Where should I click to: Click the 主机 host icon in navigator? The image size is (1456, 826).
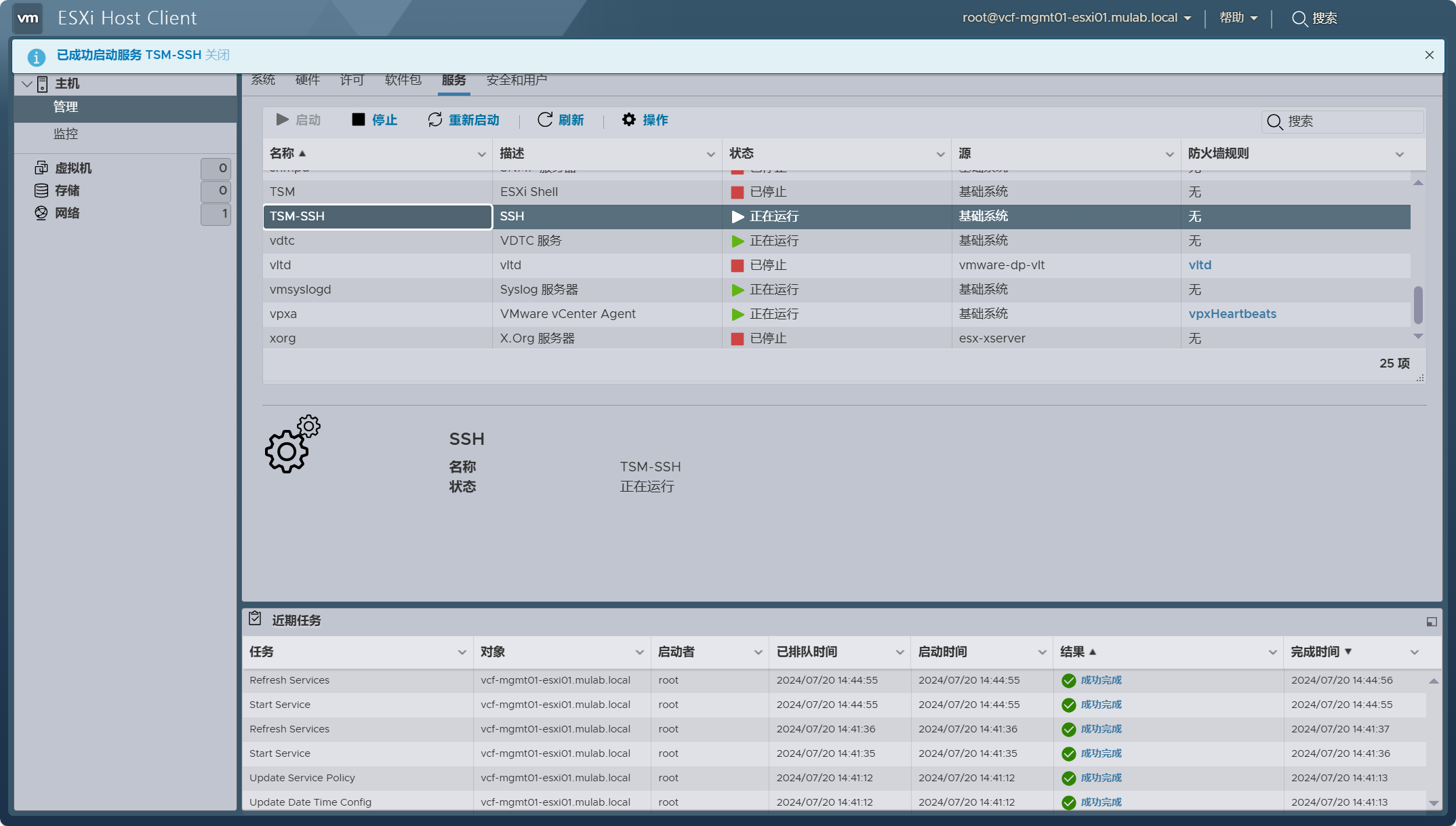pos(42,84)
